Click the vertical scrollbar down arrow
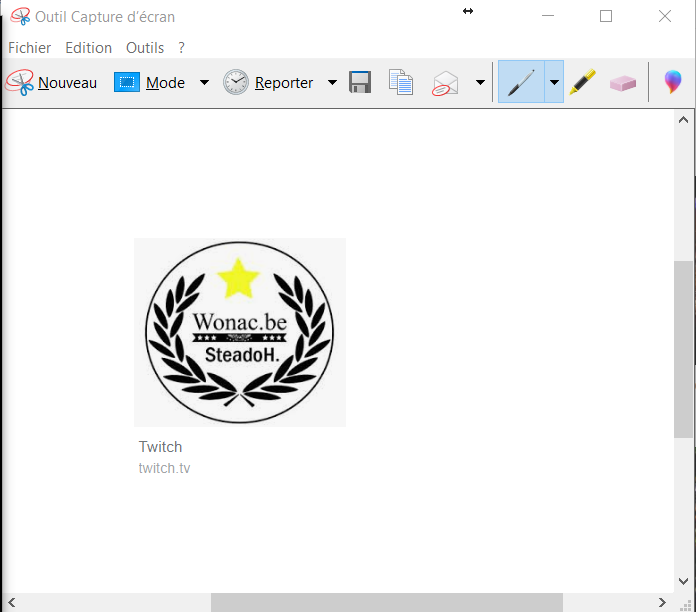 (684, 581)
